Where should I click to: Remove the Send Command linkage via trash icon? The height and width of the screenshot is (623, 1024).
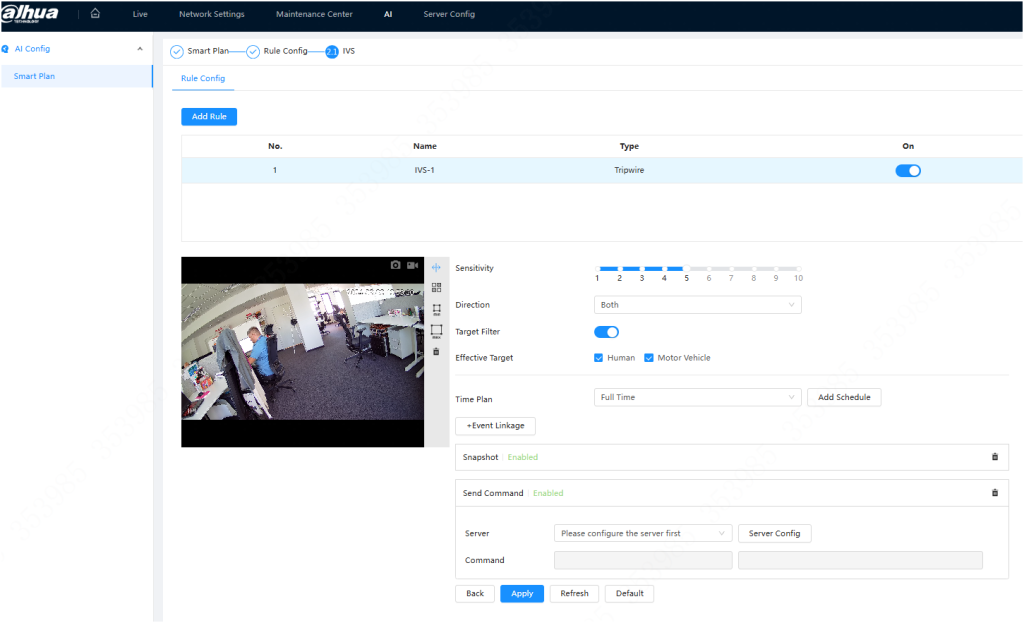coord(994,493)
